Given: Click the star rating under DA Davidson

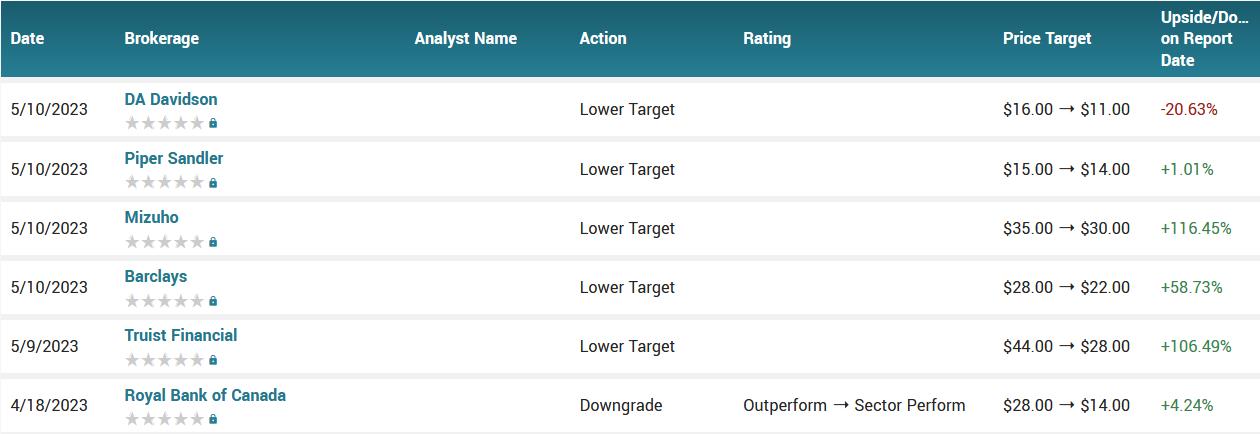Looking at the screenshot, I should tap(165, 123).
